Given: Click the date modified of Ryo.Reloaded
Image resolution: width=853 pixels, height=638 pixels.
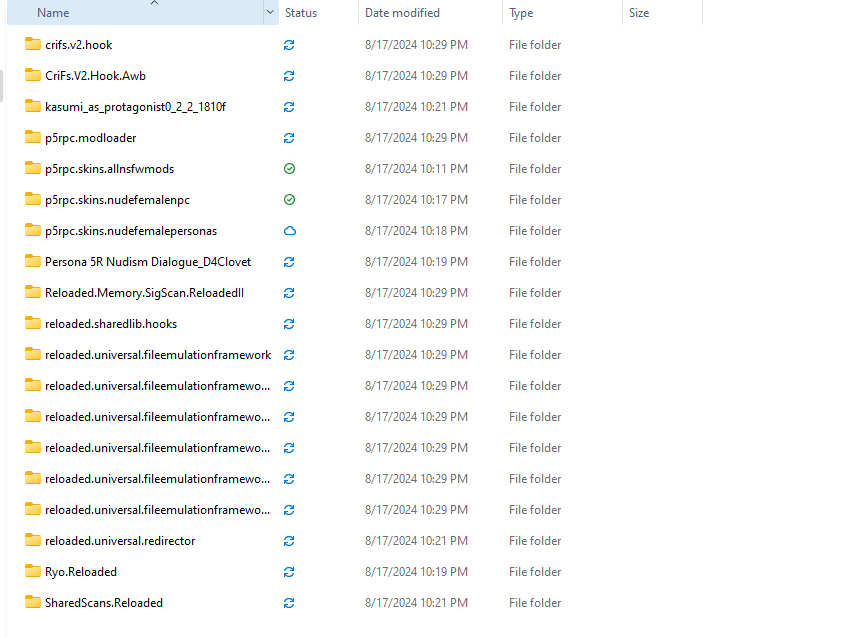Looking at the screenshot, I should (x=416, y=572).
